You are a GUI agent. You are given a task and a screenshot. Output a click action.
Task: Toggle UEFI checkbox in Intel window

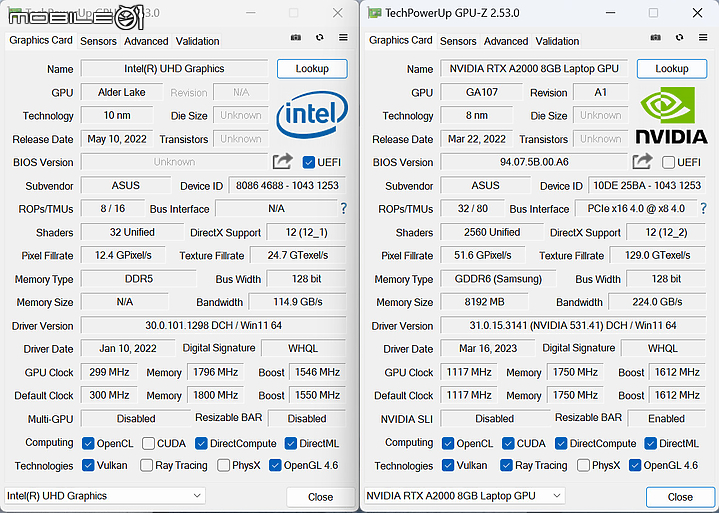click(309, 162)
